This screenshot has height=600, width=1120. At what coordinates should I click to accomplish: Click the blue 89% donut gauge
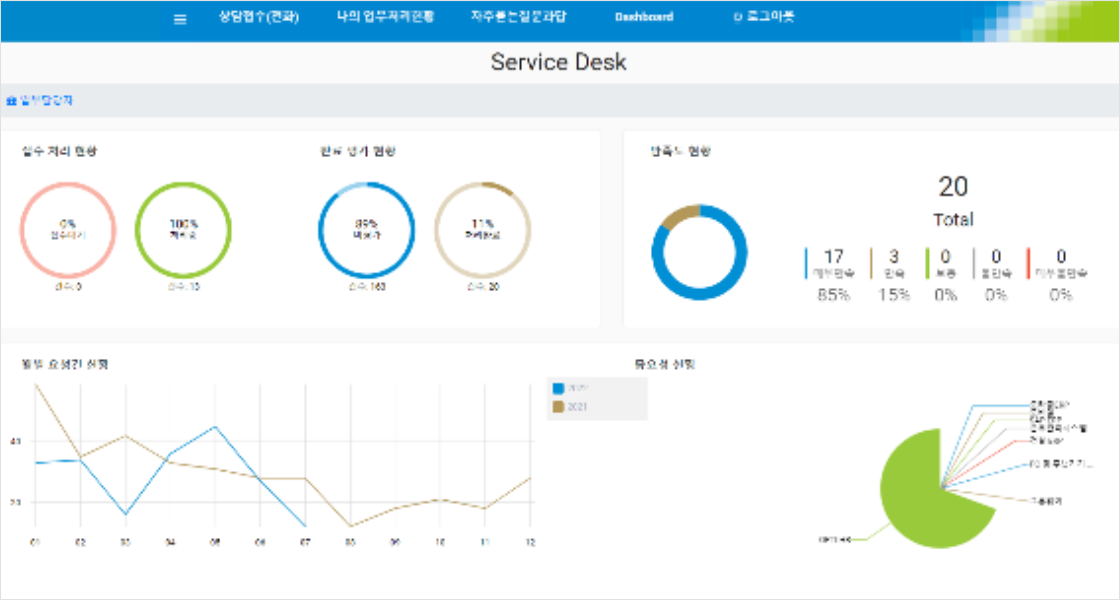click(x=366, y=230)
